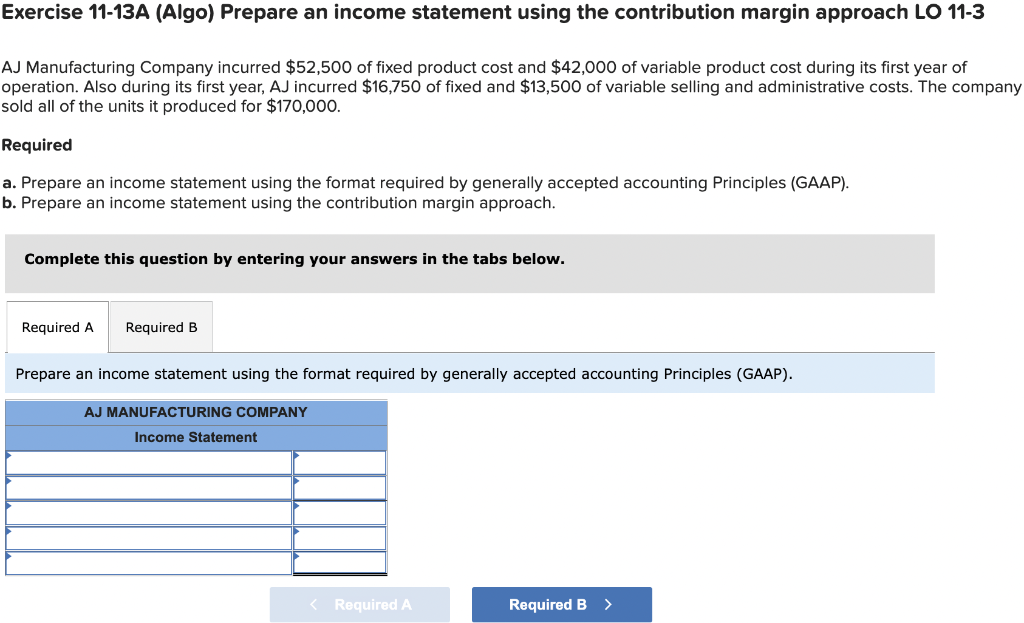1024x623 pixels.
Task: Click the AJ MANUFACTURING COMPANY title bar
Action: tap(196, 412)
